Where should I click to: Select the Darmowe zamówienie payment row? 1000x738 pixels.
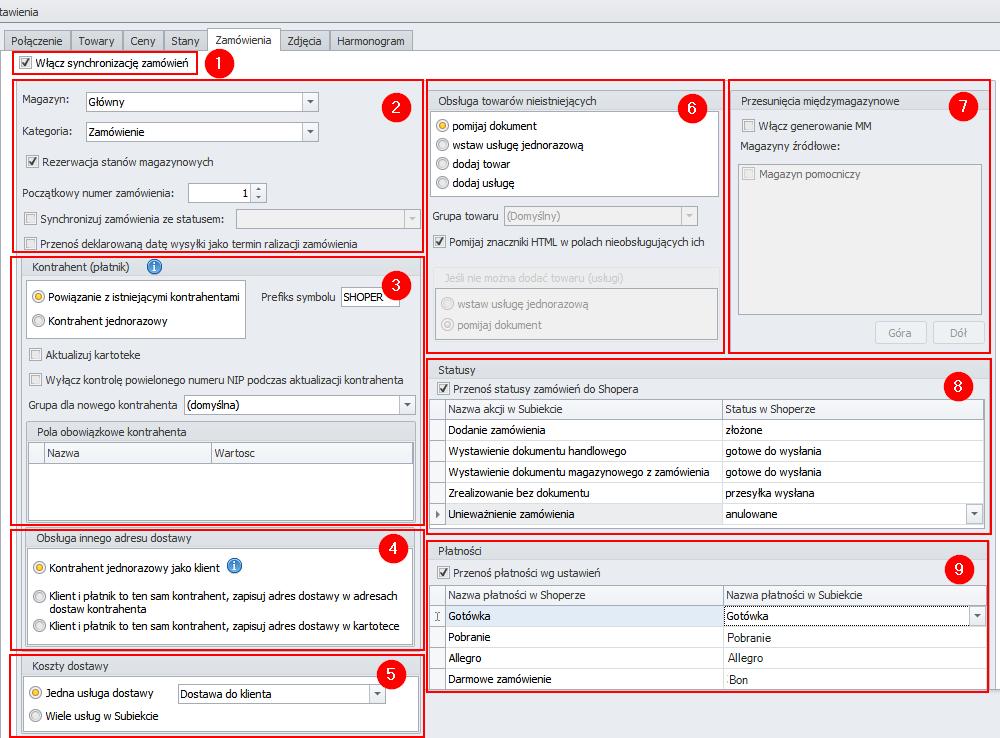click(x=708, y=679)
